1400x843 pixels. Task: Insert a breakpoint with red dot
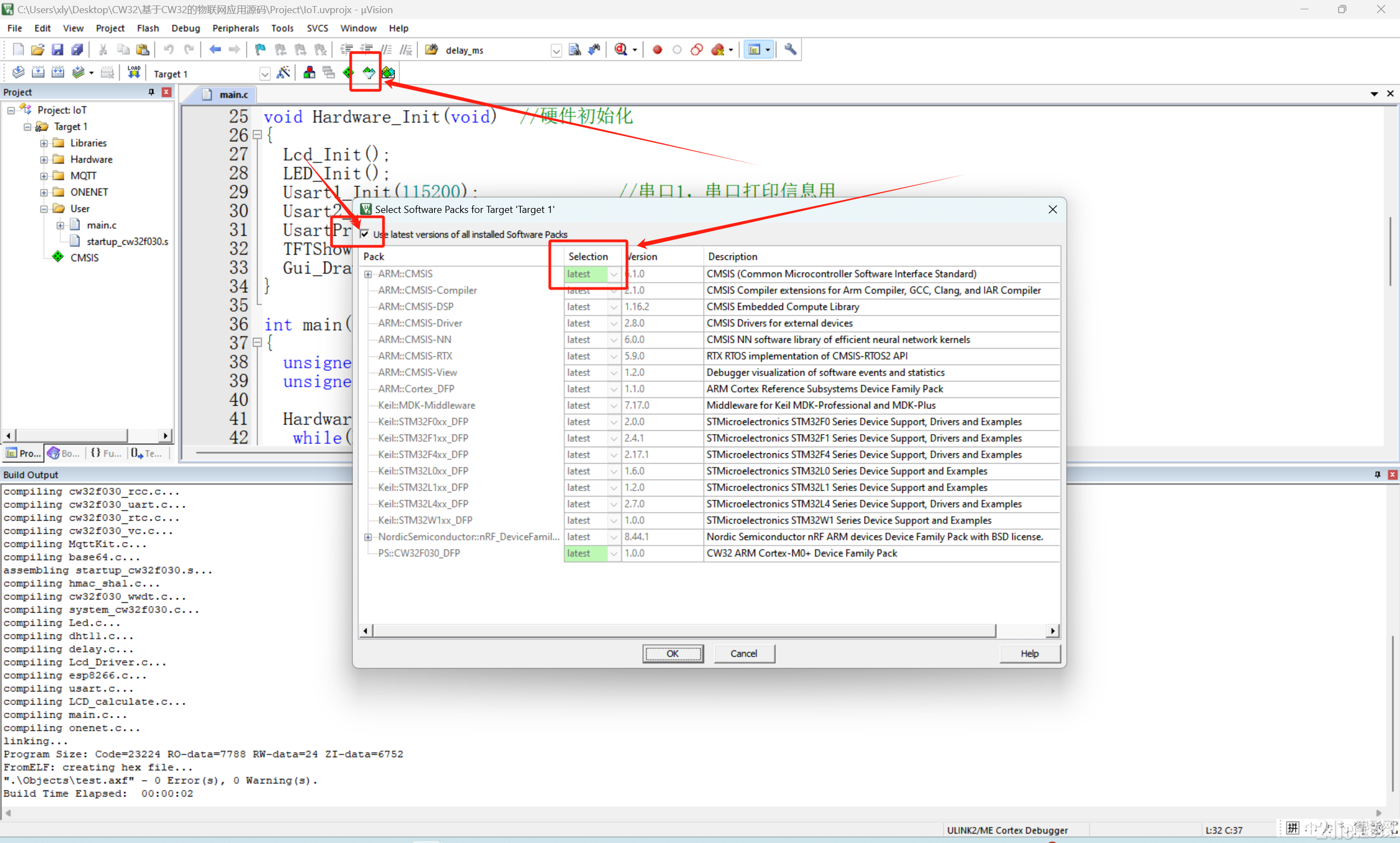[658, 50]
